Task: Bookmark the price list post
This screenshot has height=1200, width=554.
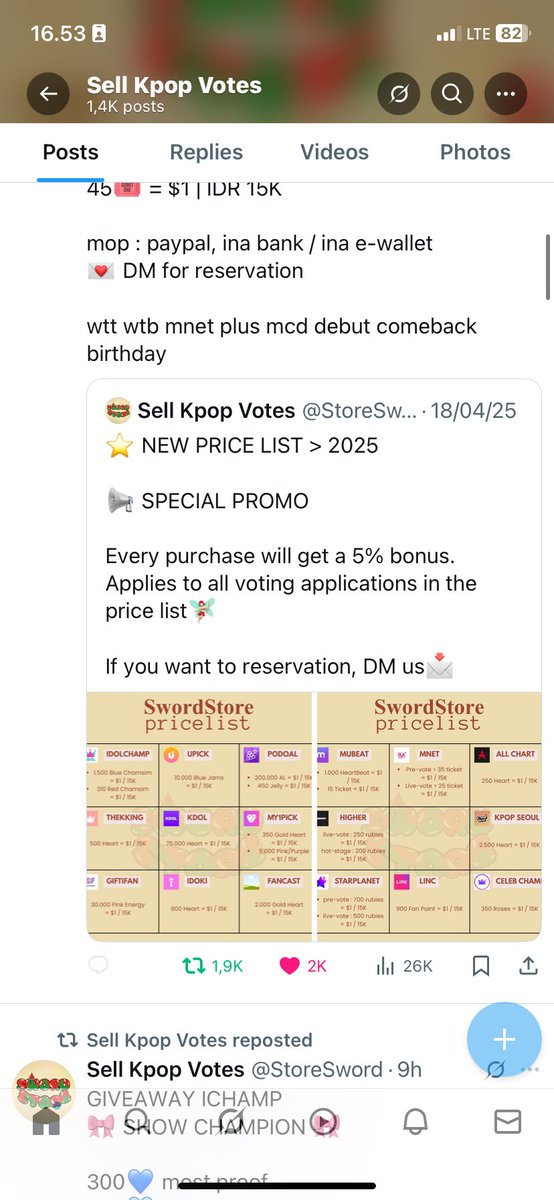Action: point(481,966)
